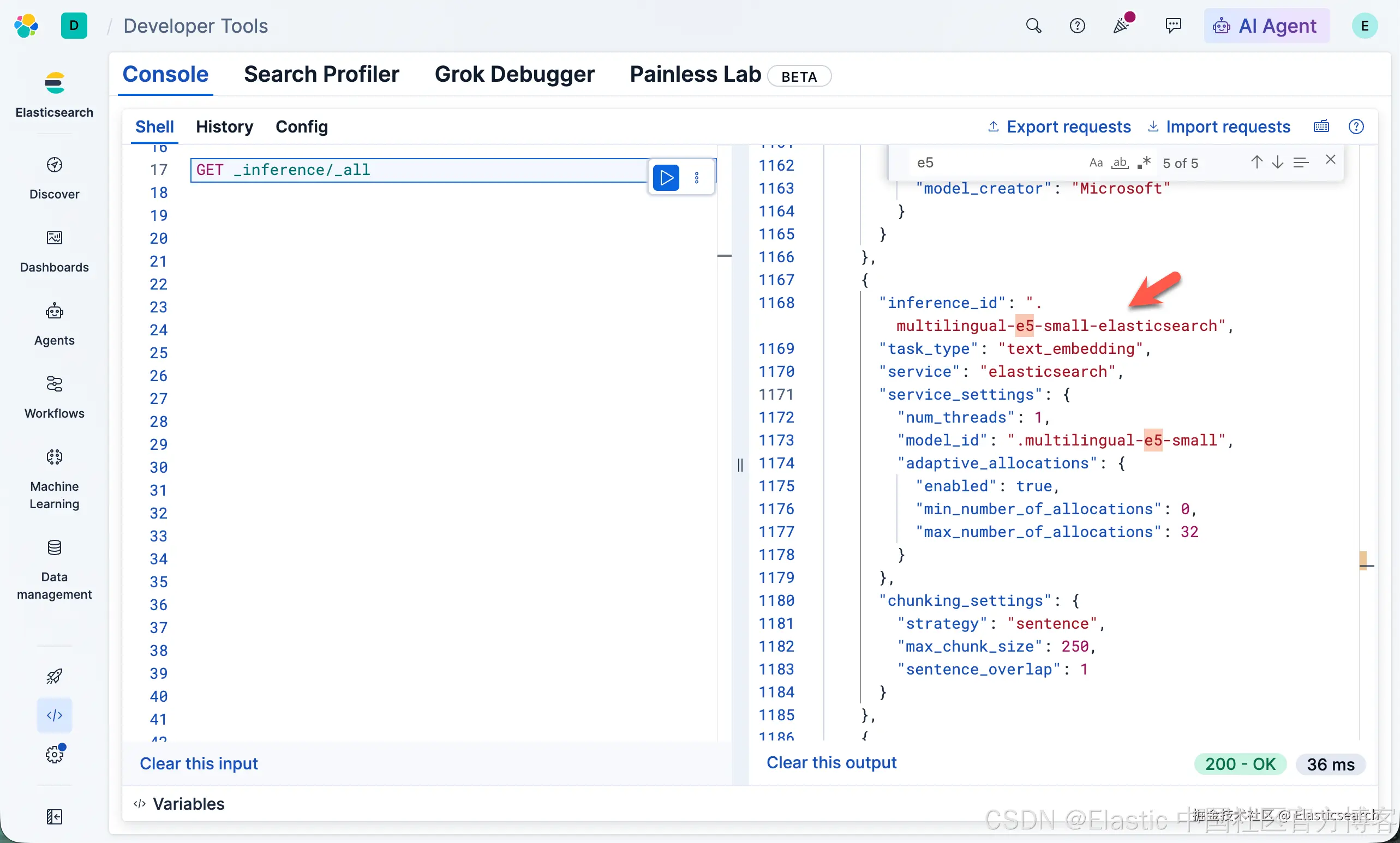Toggle Match Whole Word in find widget
Viewport: 1400px width, 843px height.
tap(1120, 163)
